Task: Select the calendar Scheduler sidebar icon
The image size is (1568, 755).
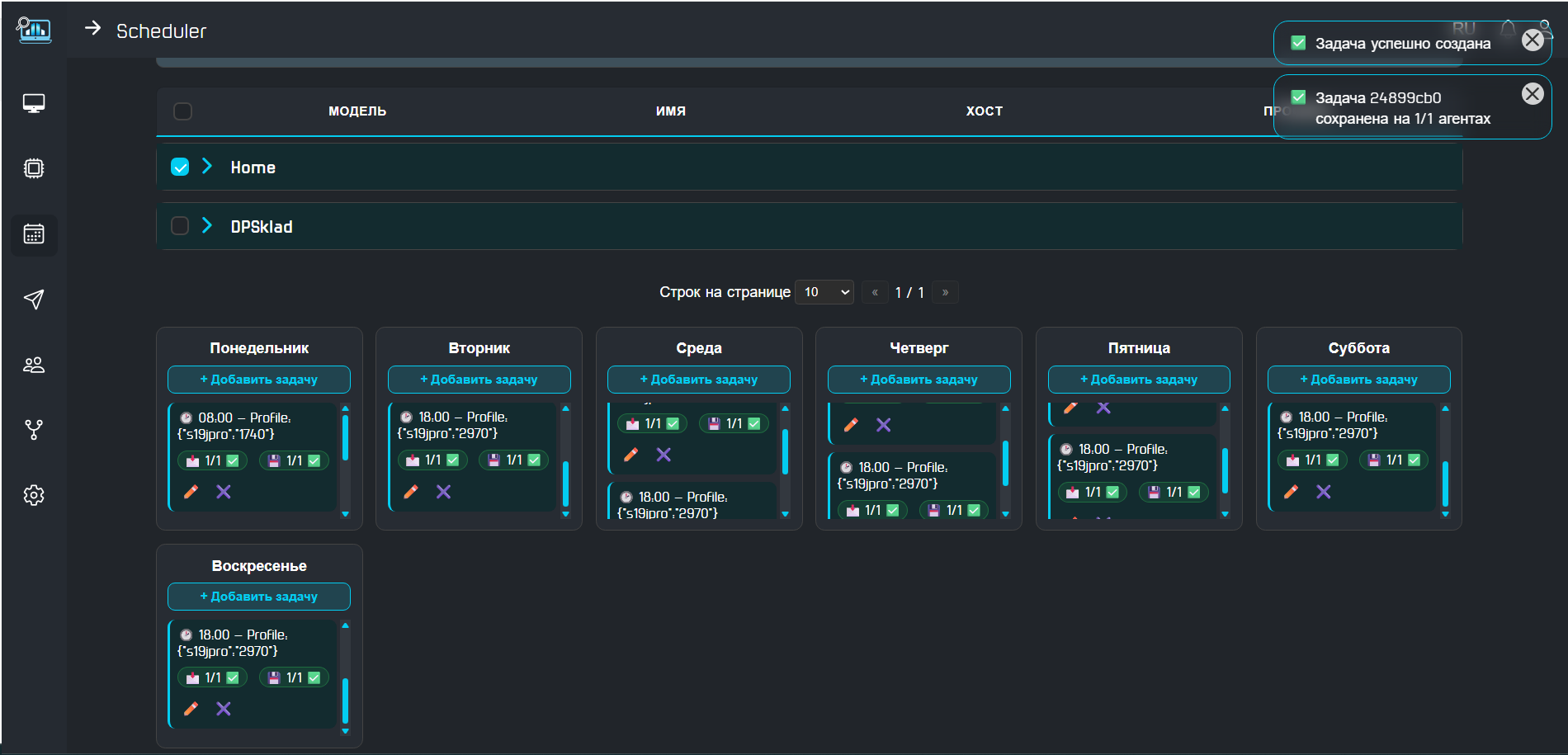Action: pyautogui.click(x=34, y=234)
